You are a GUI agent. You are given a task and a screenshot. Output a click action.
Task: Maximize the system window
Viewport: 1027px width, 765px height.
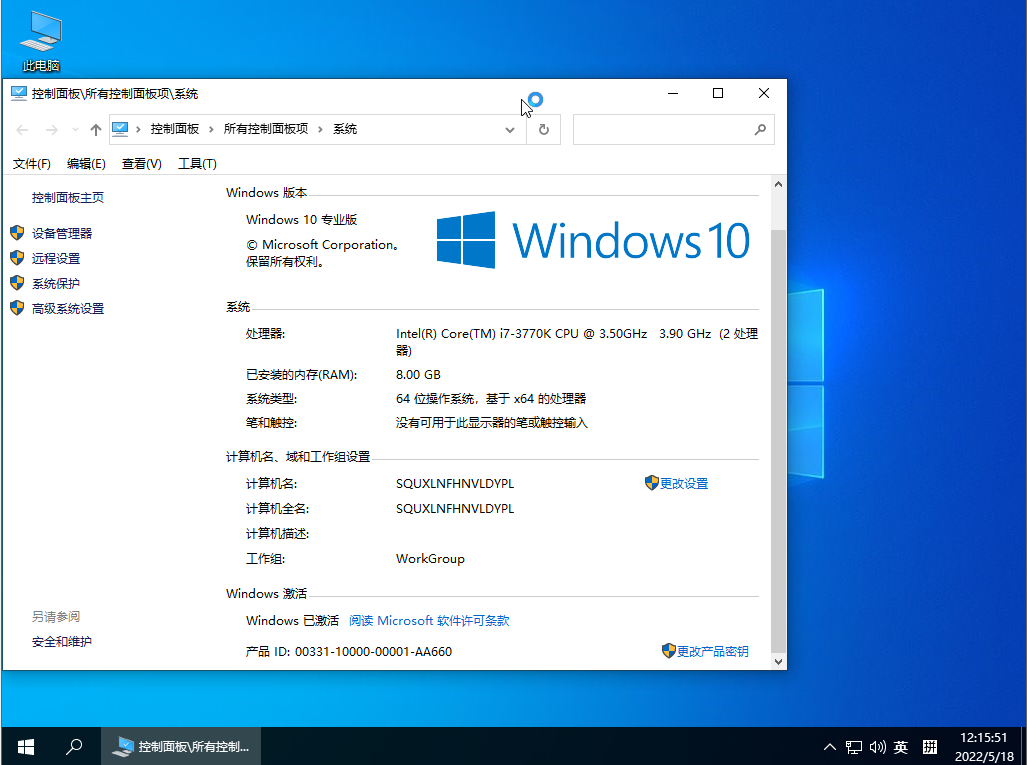pyautogui.click(x=718, y=94)
